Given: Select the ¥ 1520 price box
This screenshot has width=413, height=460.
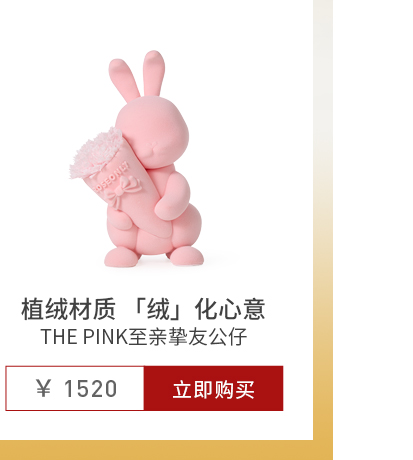Looking at the screenshot, I should pos(75,388).
